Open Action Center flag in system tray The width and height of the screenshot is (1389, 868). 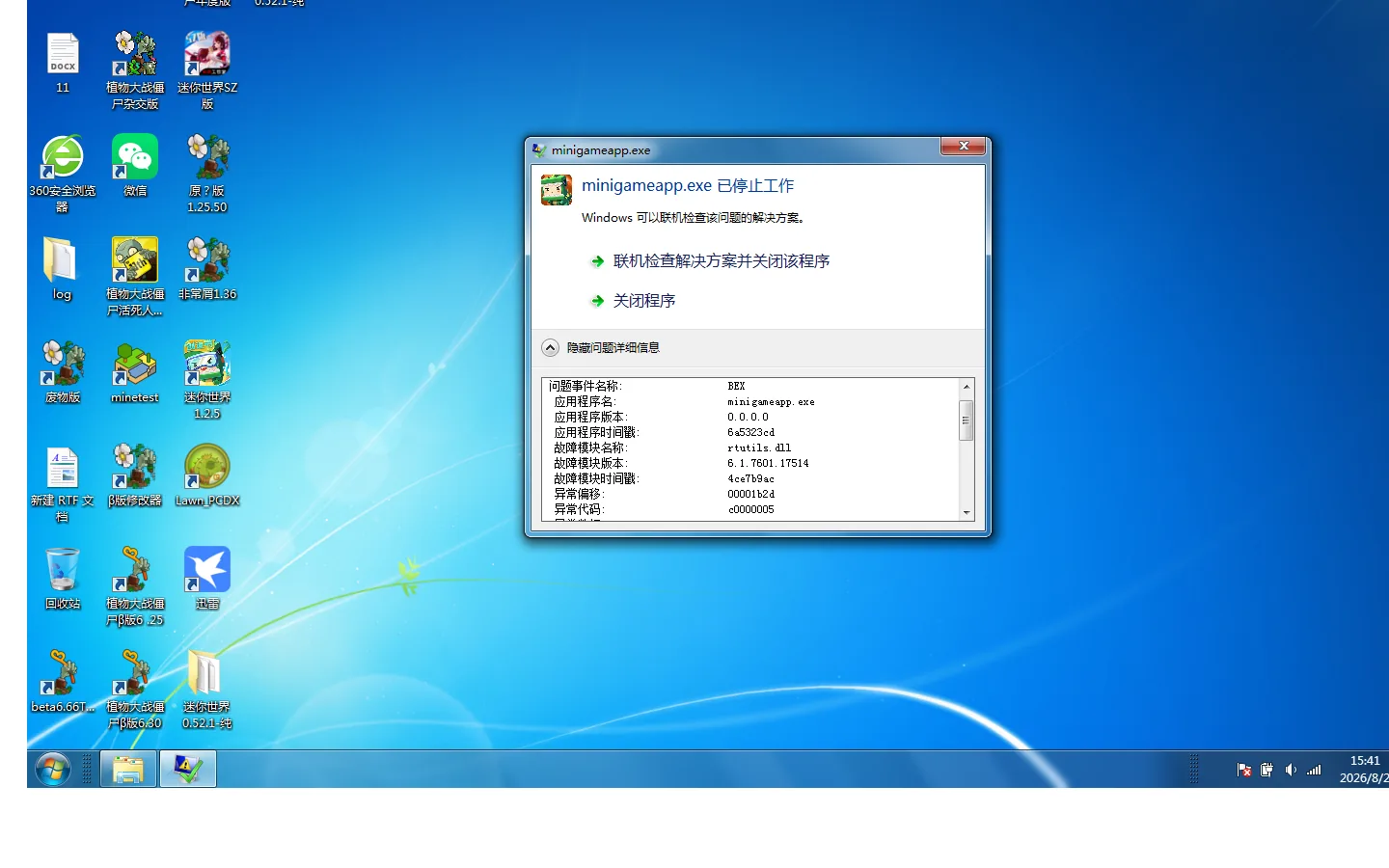(x=1244, y=770)
